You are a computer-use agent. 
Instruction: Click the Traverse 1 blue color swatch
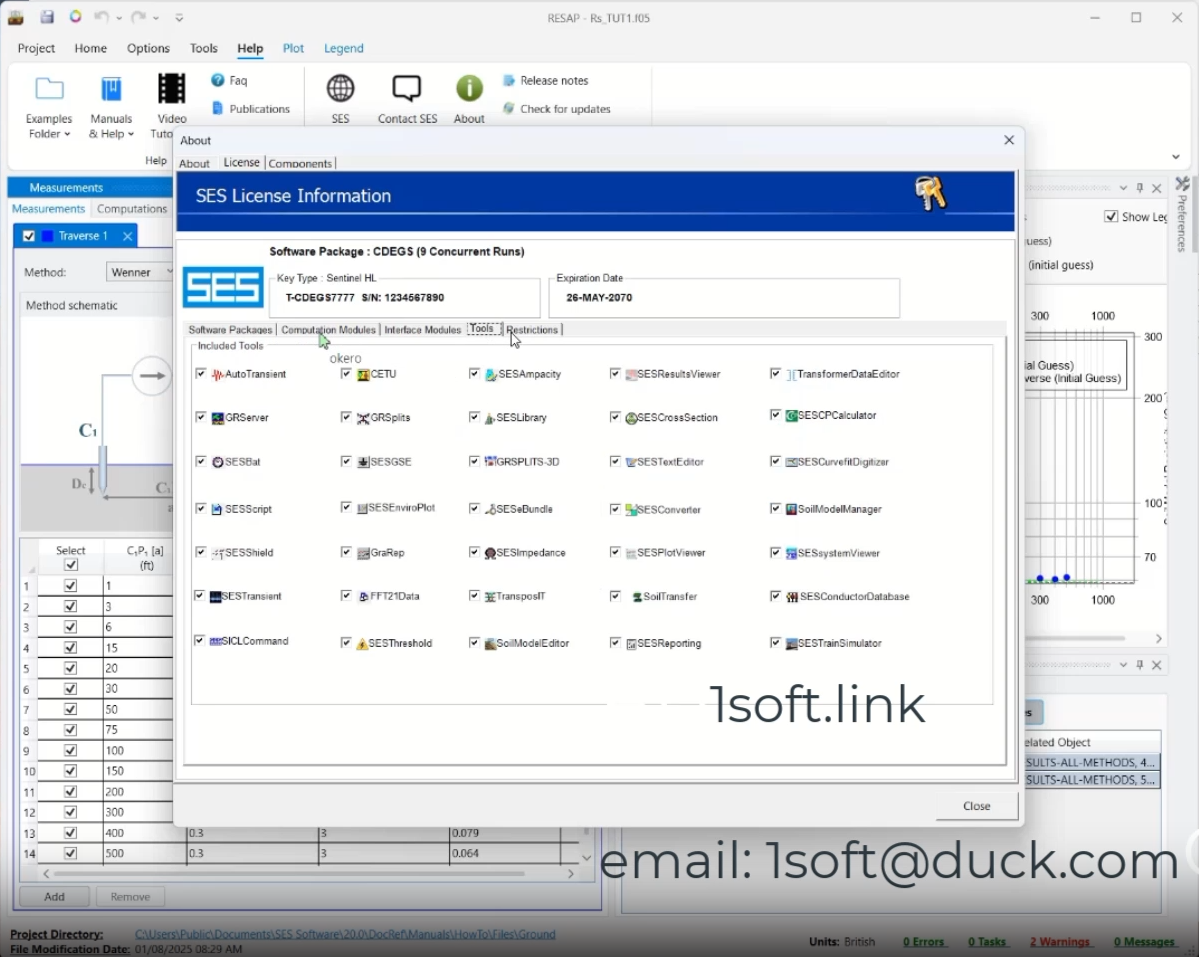point(47,236)
